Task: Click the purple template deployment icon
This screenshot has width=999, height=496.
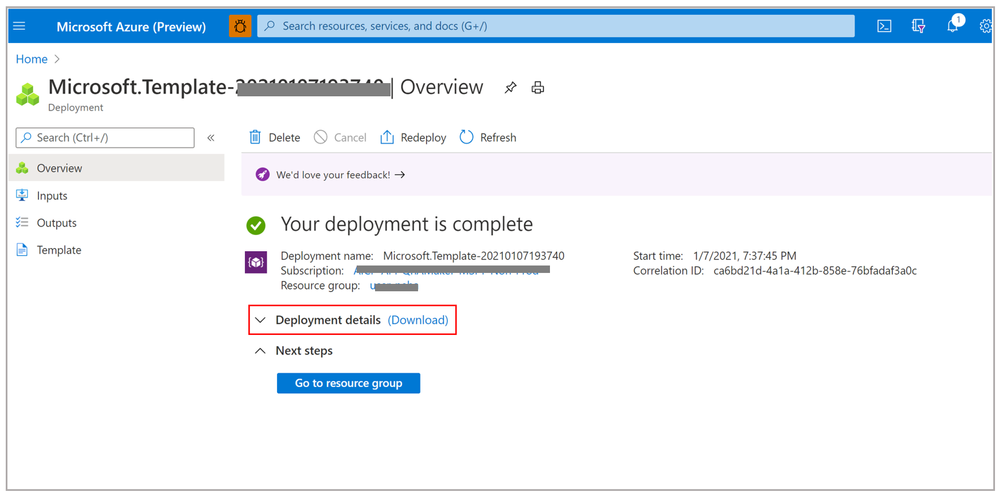Action: (x=256, y=262)
